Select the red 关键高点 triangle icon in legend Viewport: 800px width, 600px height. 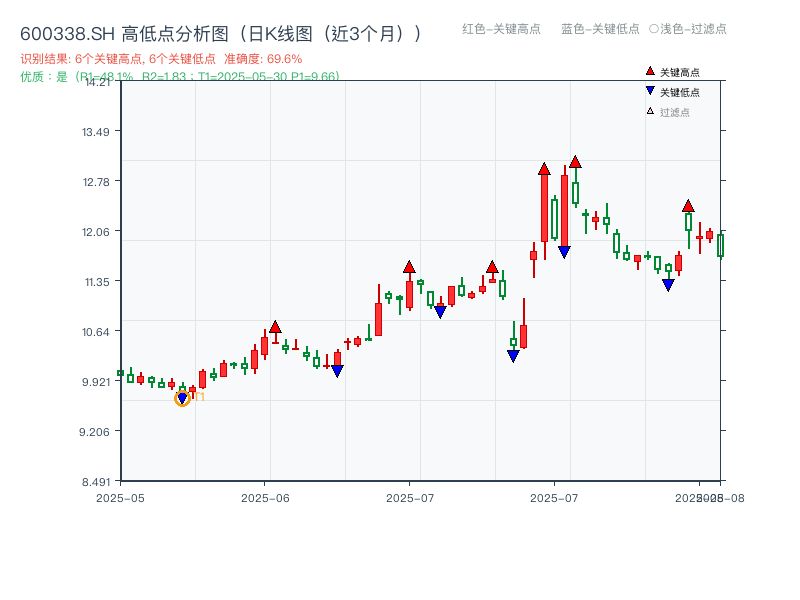click(x=648, y=71)
